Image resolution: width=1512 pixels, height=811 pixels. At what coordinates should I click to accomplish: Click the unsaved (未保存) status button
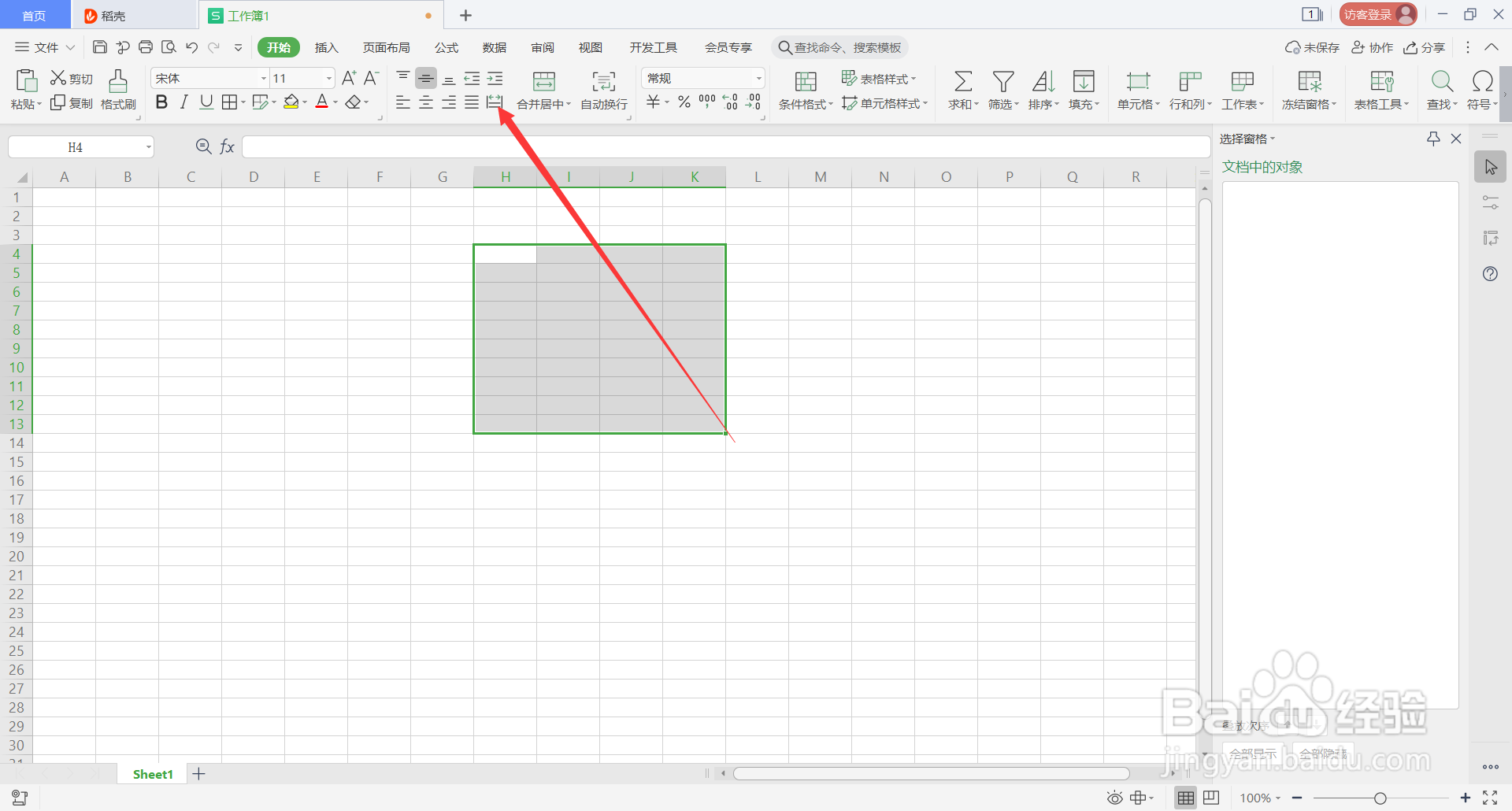pyautogui.click(x=1312, y=48)
